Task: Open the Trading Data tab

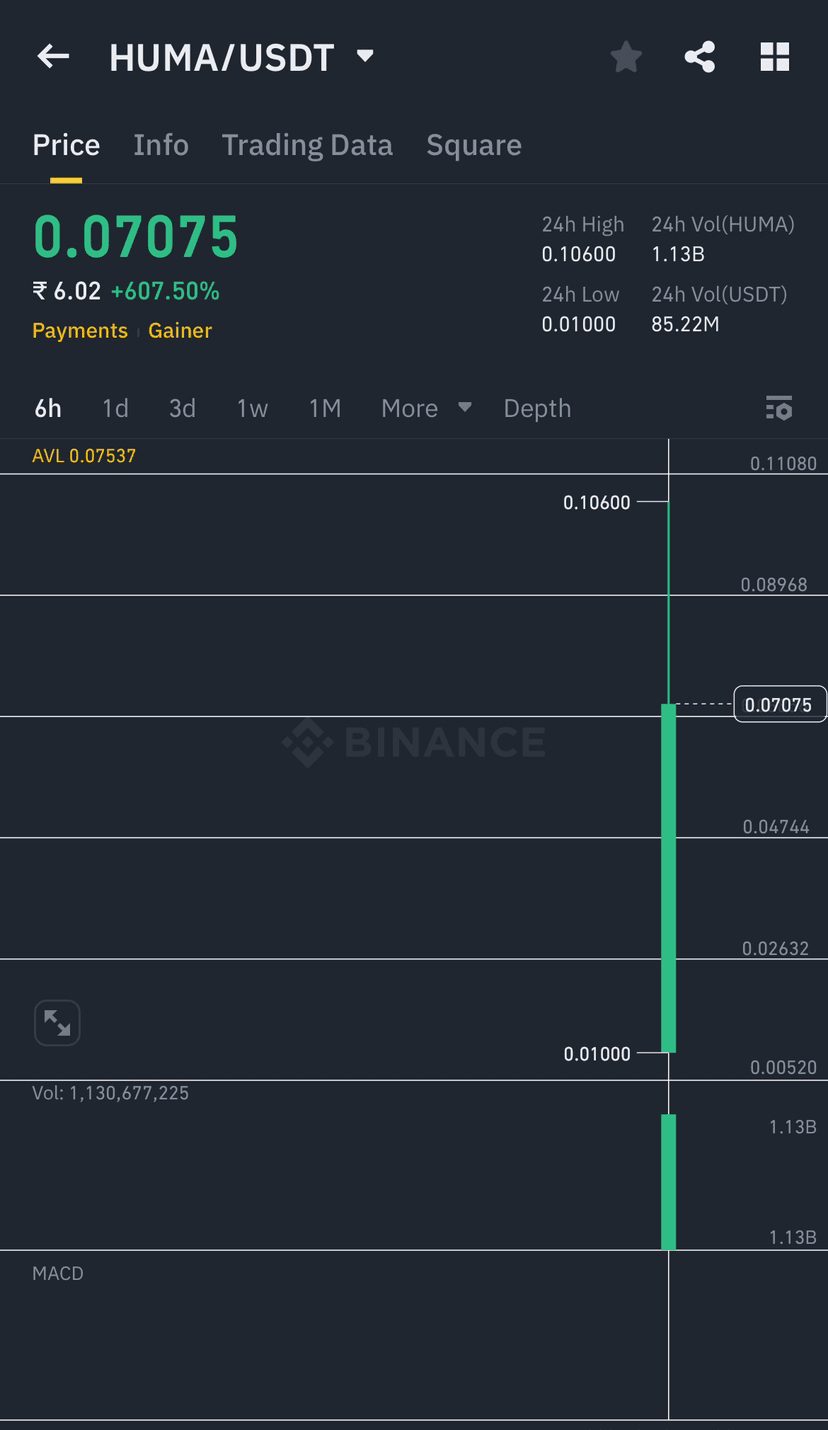Action: tap(307, 145)
